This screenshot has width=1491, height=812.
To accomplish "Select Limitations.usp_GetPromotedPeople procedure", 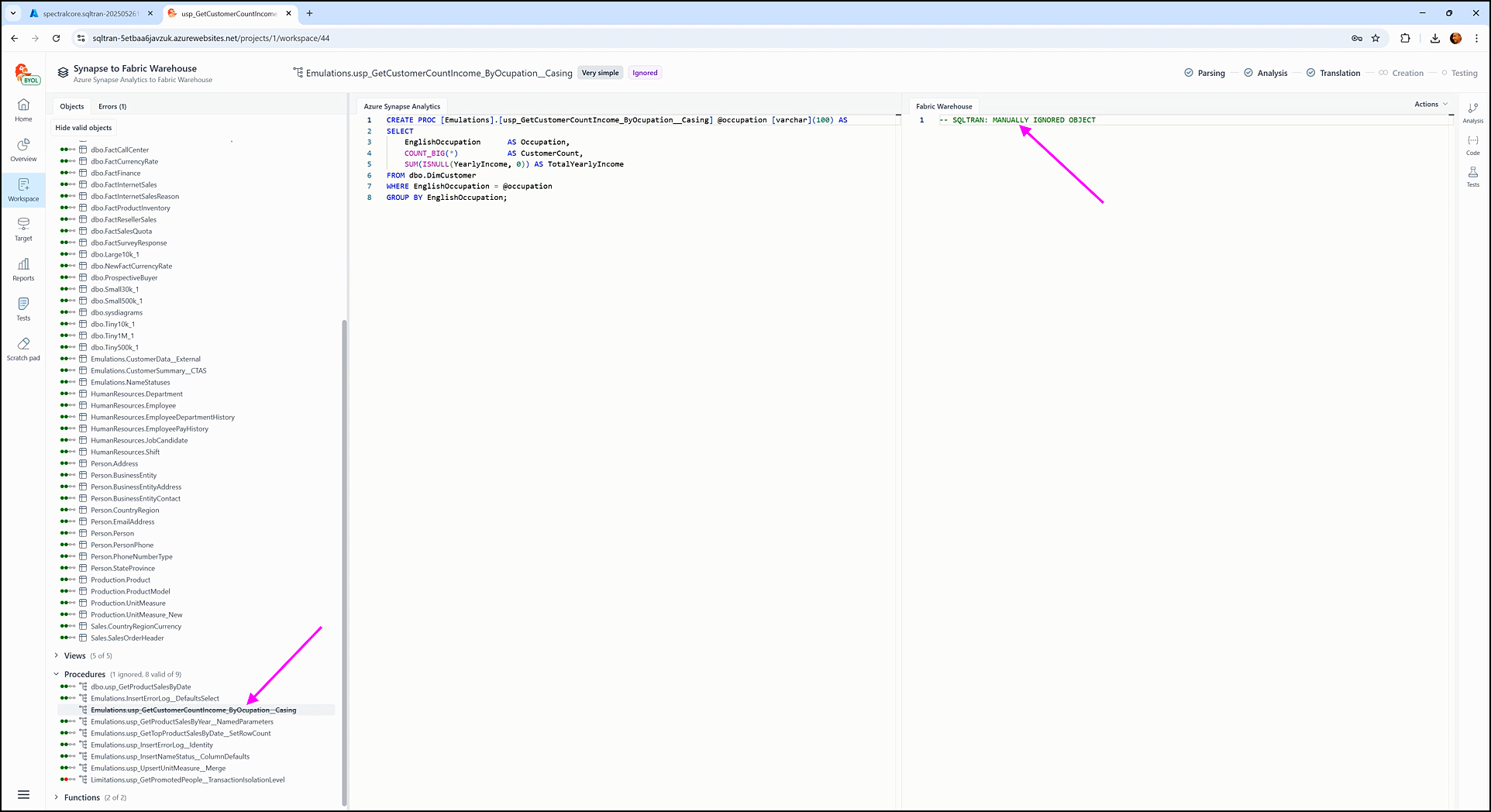I will click(188, 779).
